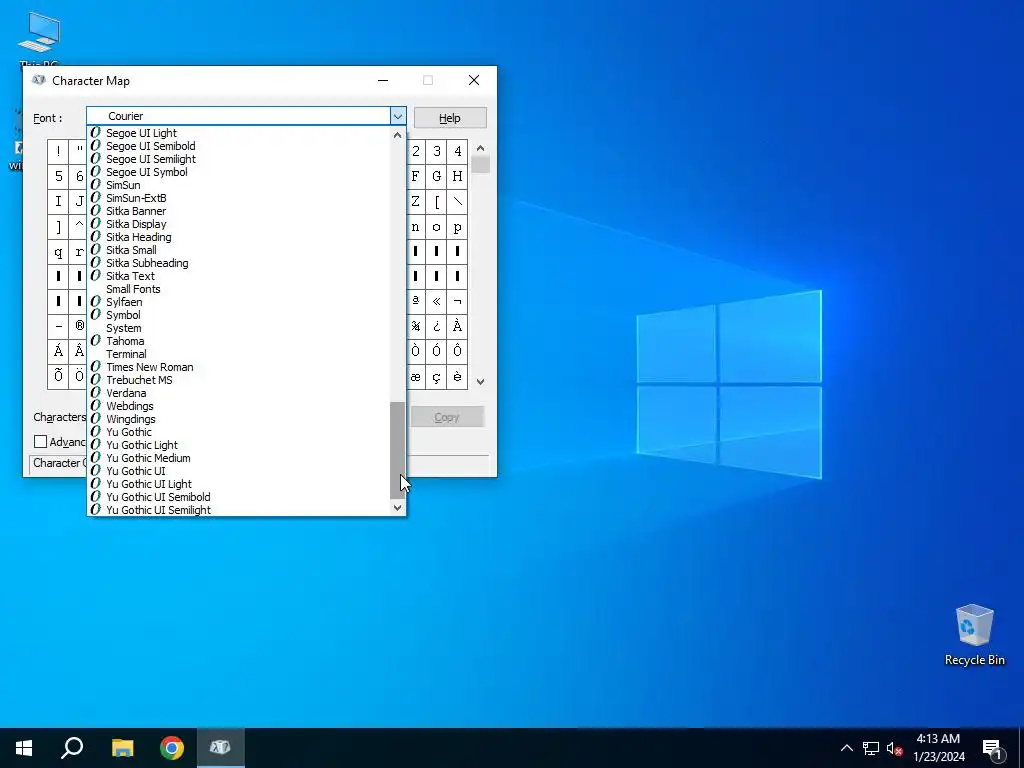The height and width of the screenshot is (768, 1024).
Task: Select Sylfaen font
Action: (238, 302)
